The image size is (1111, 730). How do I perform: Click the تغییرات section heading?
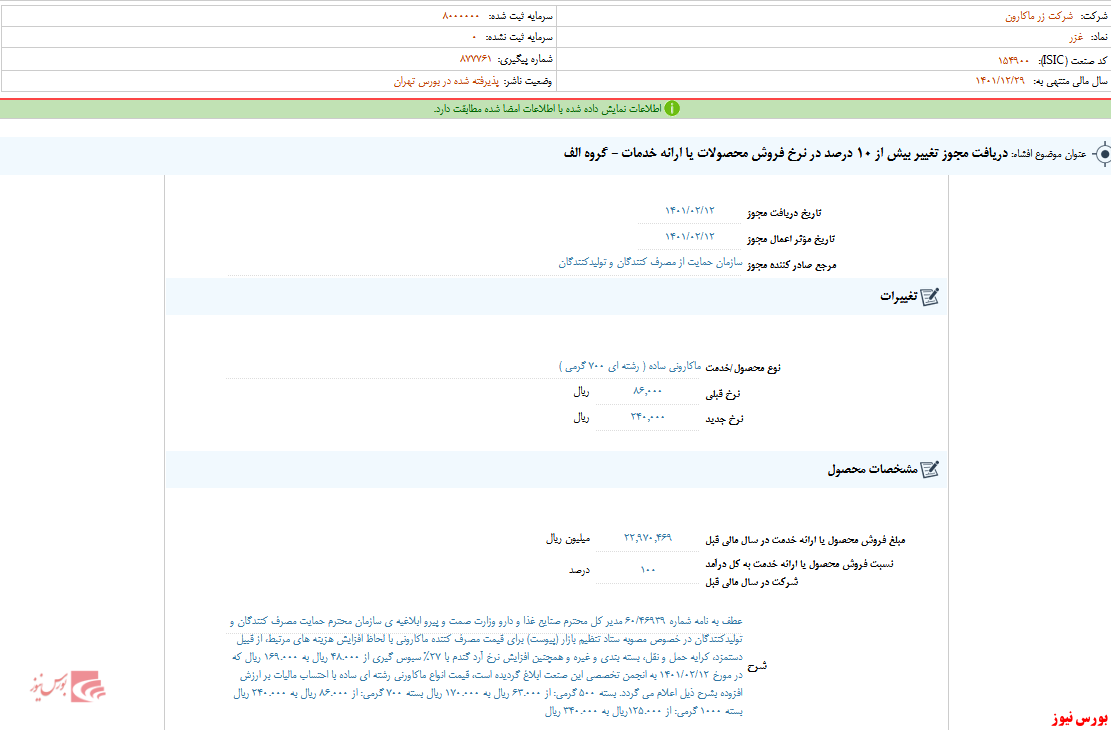tap(898, 296)
